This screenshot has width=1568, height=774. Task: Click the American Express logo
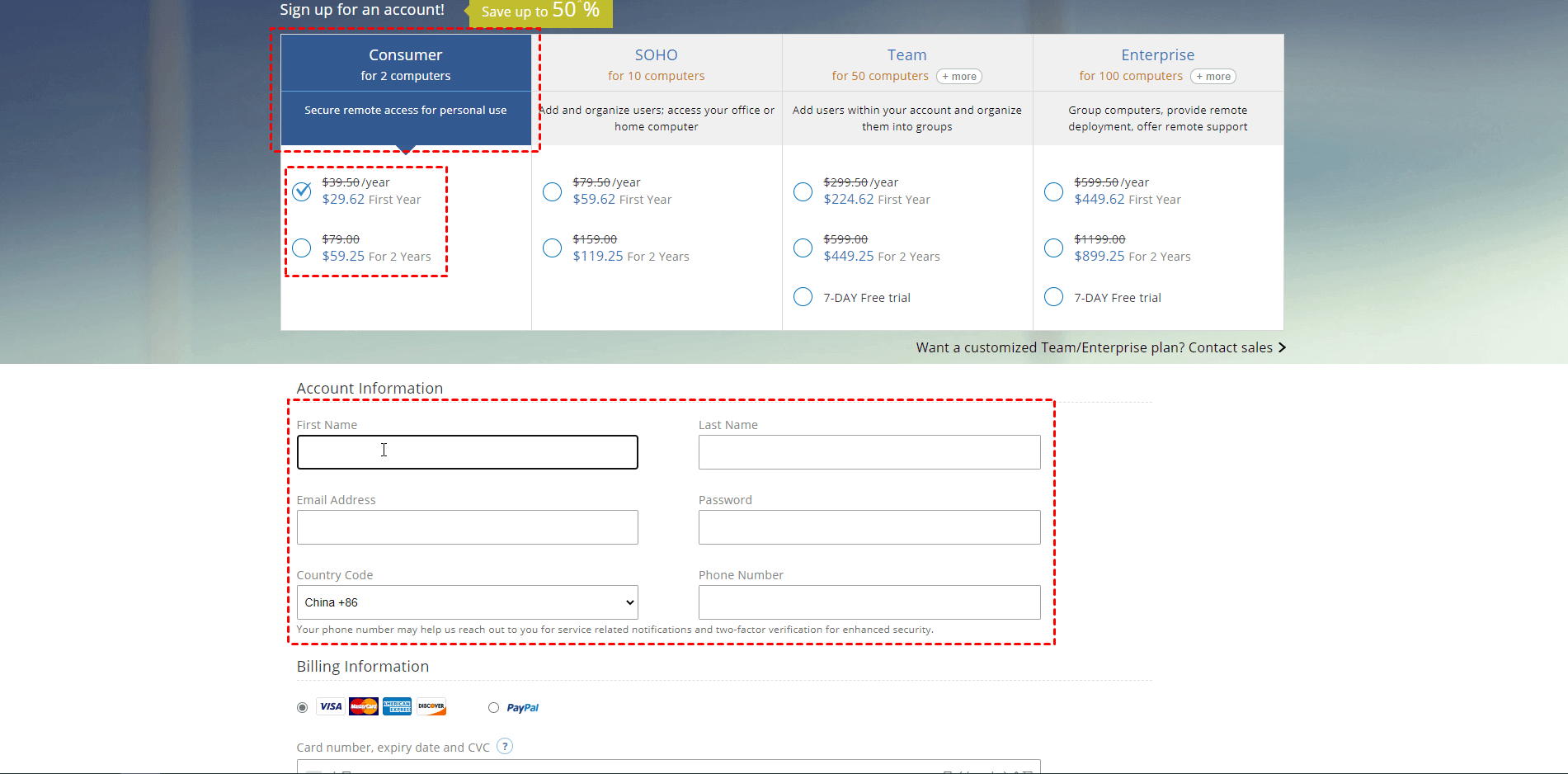click(x=397, y=707)
